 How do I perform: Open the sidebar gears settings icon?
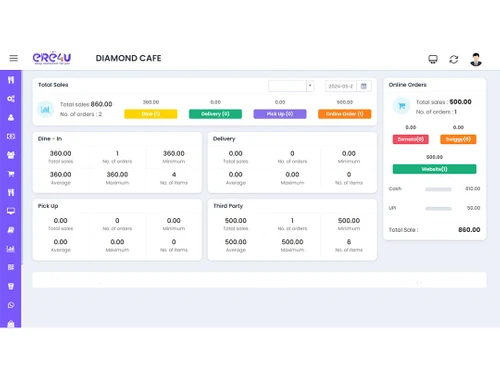coord(11,99)
